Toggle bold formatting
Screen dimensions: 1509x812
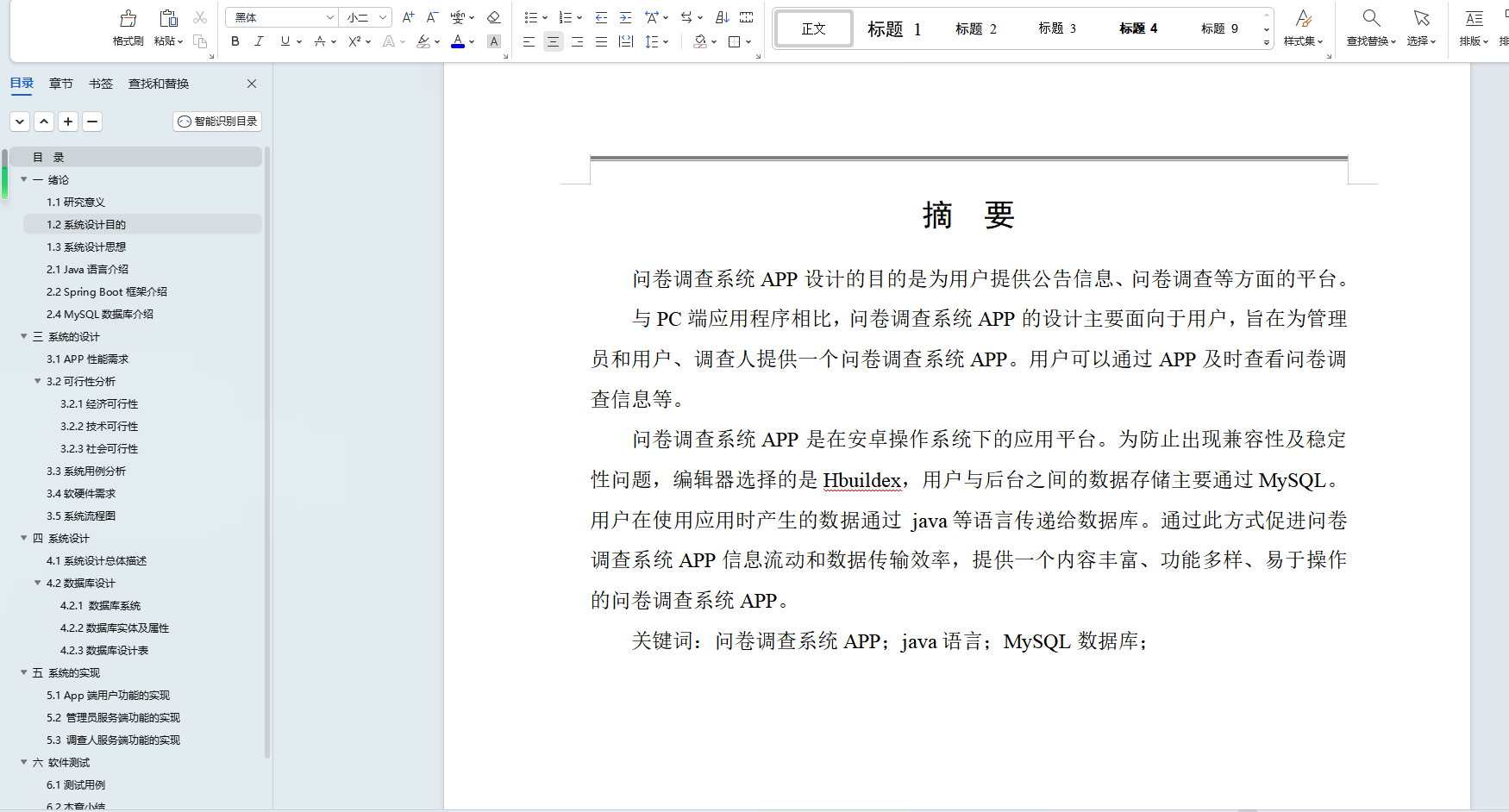(x=235, y=41)
